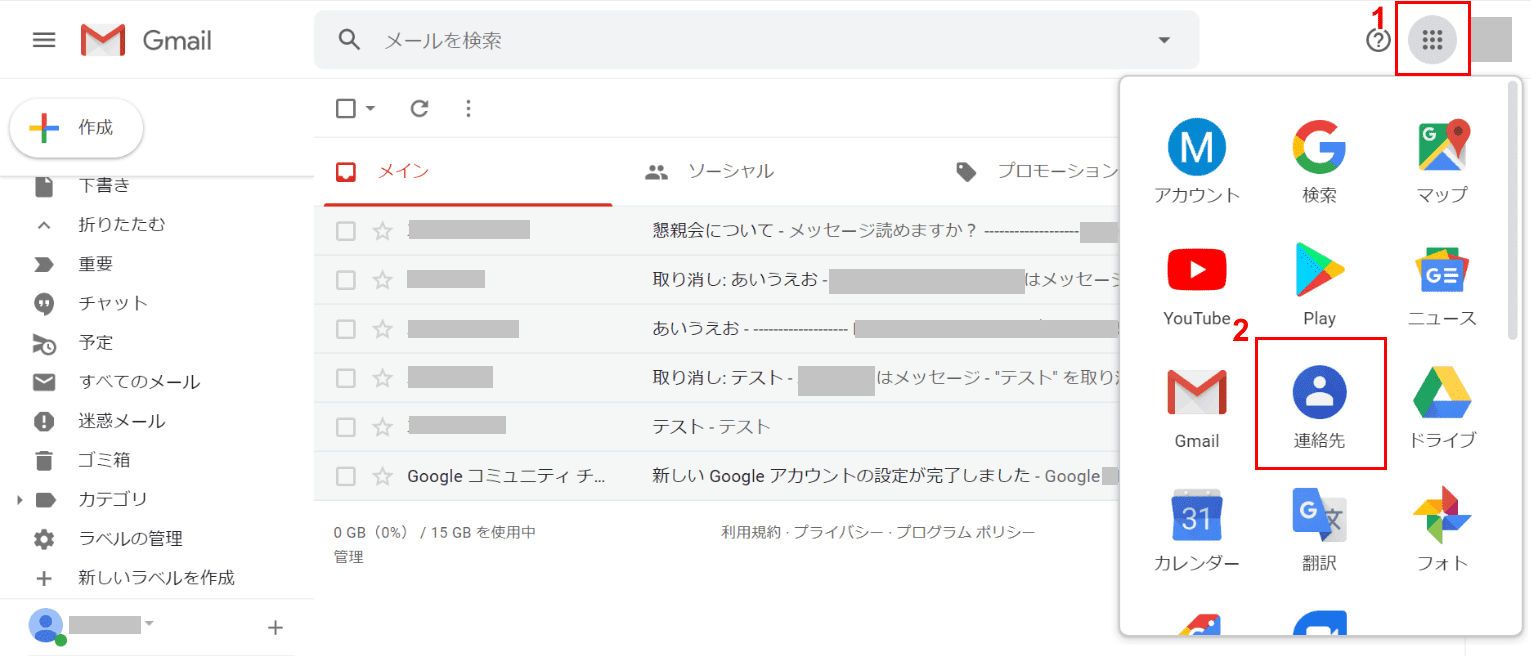Star the テスト - テスト email
The width and height of the screenshot is (1531, 656).
pos(382,427)
